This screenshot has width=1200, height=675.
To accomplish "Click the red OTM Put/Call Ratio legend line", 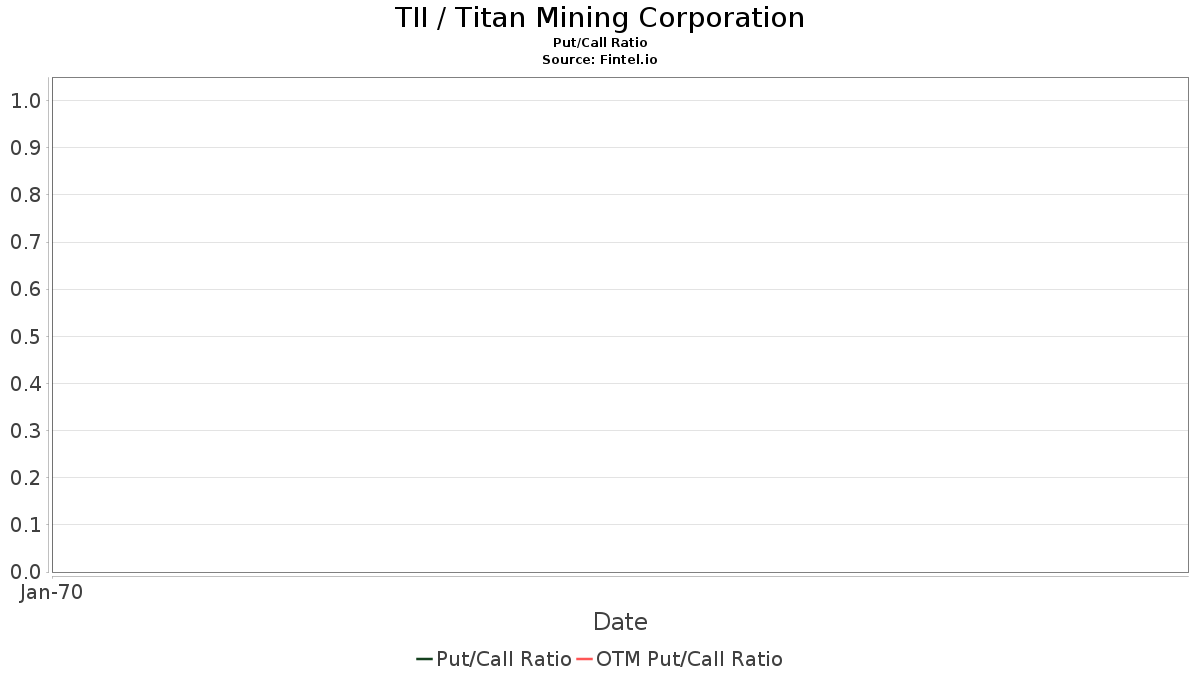I will 584,659.
